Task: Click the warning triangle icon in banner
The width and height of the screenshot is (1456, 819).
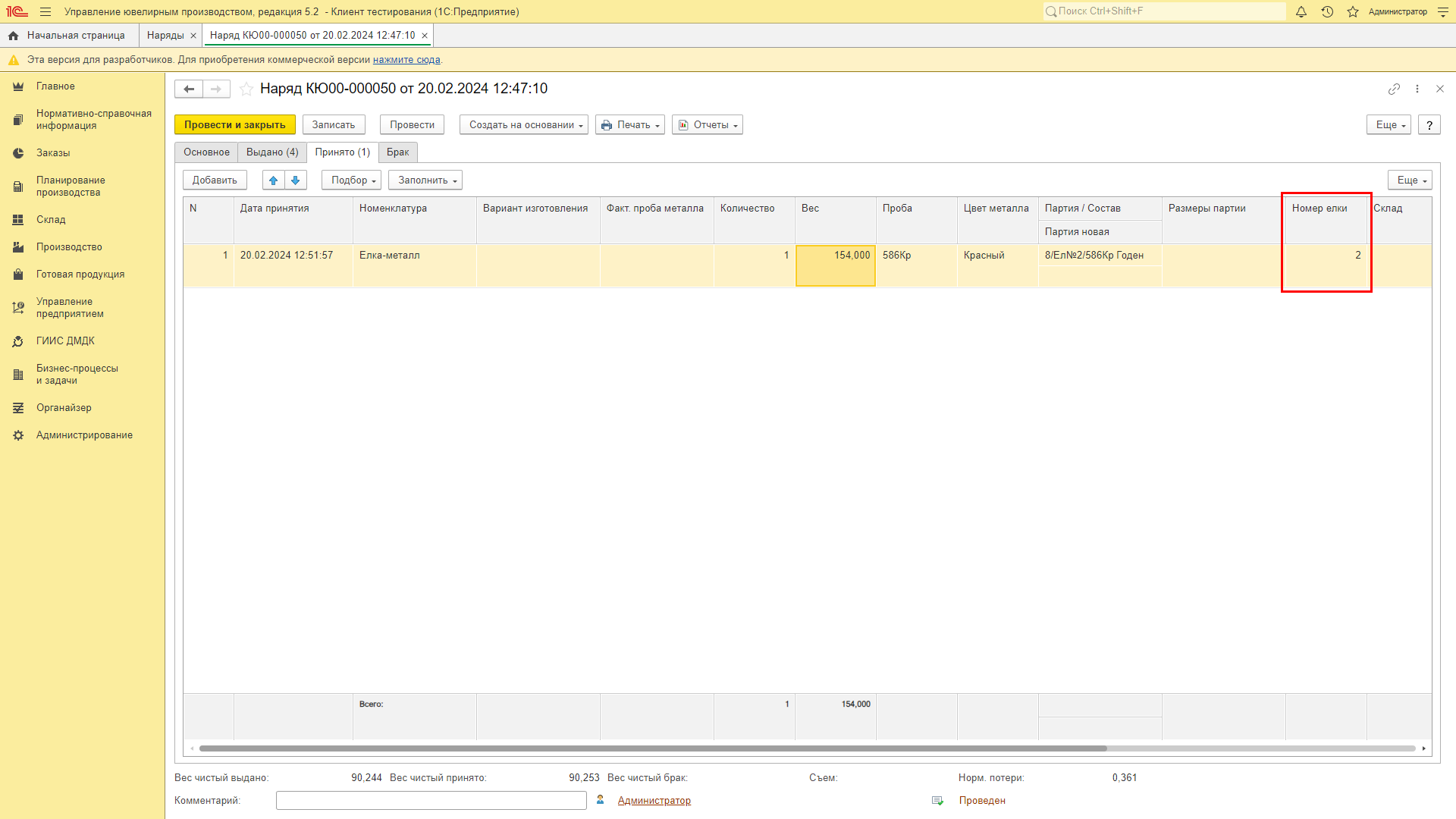Action: [14, 60]
